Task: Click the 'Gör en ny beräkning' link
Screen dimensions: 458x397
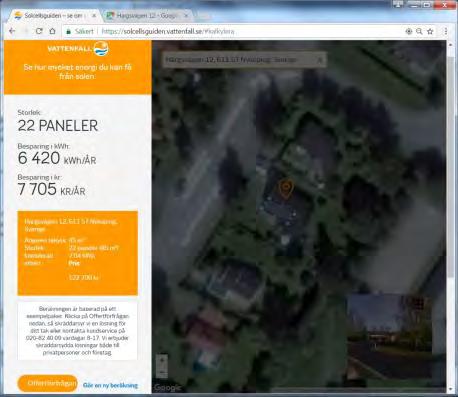Action: coord(110,385)
